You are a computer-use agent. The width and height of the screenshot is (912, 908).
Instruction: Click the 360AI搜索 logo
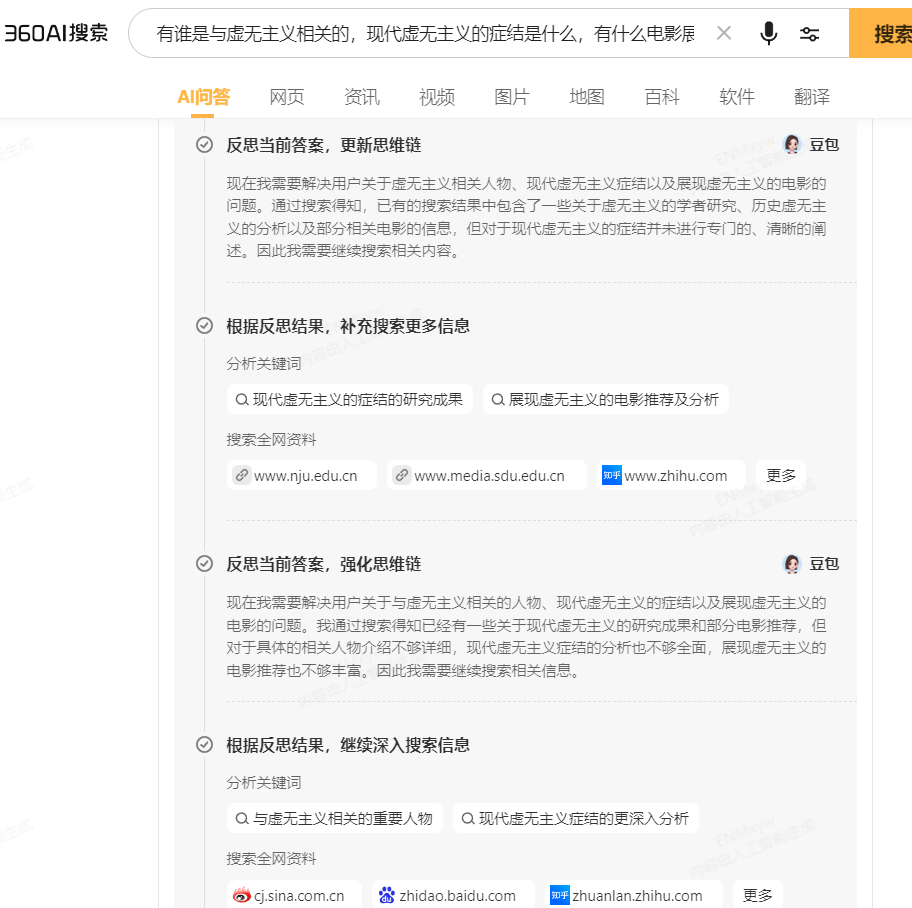(57, 31)
